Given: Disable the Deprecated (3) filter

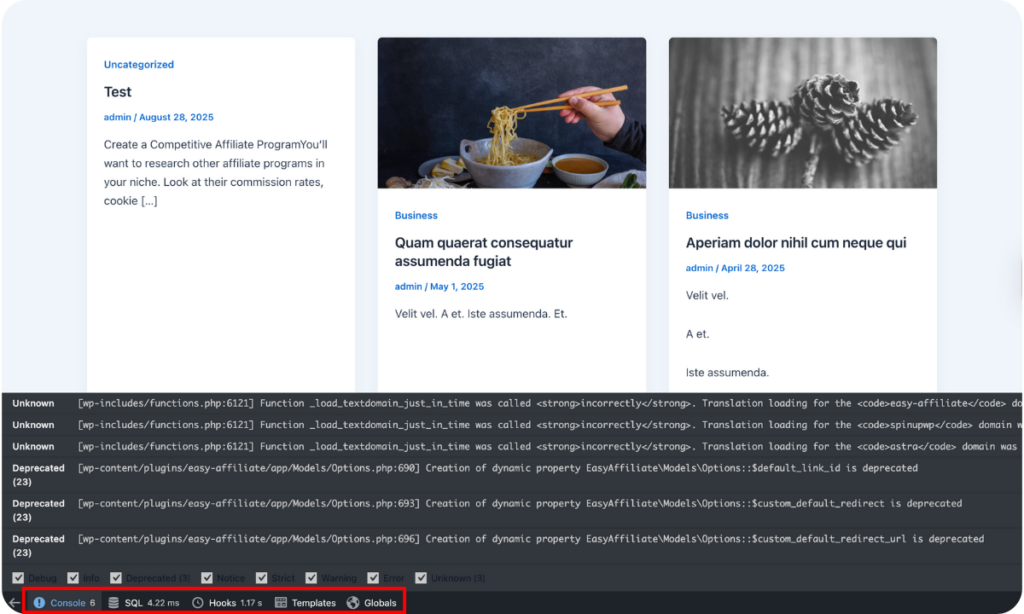Looking at the screenshot, I should click(114, 577).
